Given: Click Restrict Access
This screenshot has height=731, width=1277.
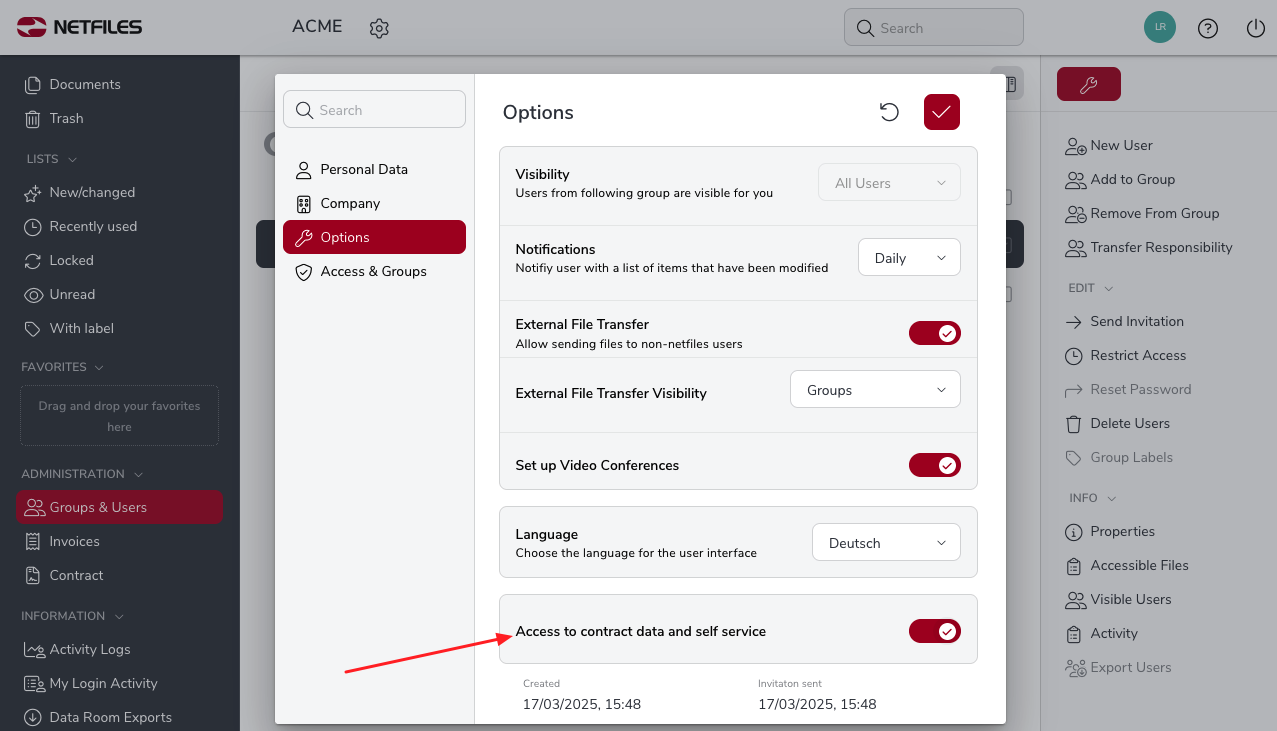Looking at the screenshot, I should (x=1125, y=355).
